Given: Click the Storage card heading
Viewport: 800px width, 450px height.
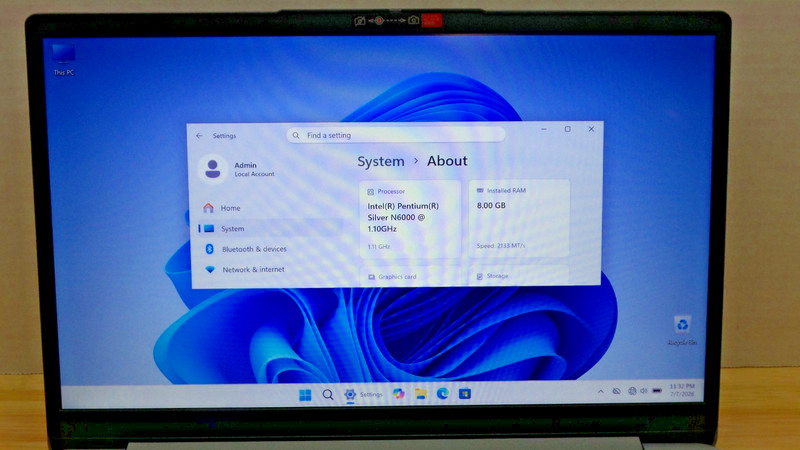Looking at the screenshot, I should [x=497, y=276].
